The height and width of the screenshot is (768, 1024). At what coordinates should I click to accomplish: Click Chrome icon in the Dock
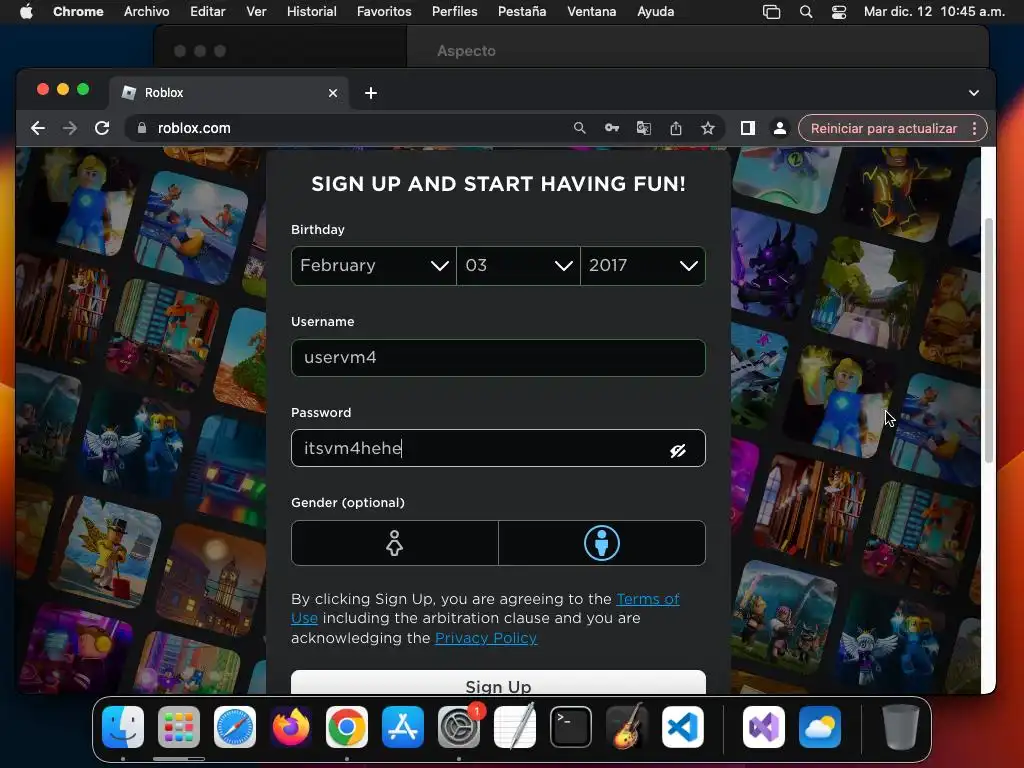click(x=347, y=727)
